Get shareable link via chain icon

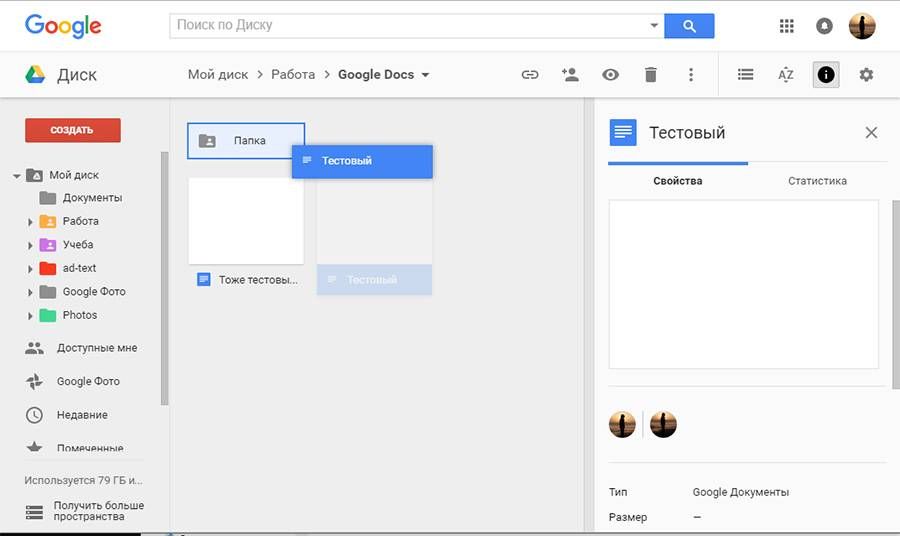(530, 75)
